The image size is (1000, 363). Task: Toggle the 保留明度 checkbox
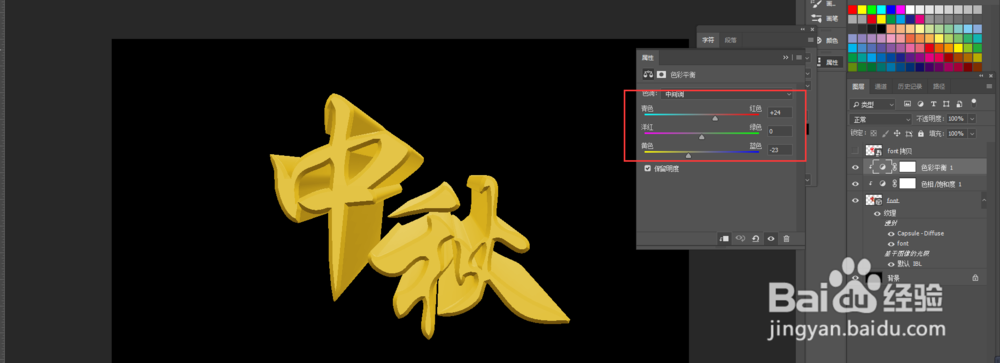(648, 168)
